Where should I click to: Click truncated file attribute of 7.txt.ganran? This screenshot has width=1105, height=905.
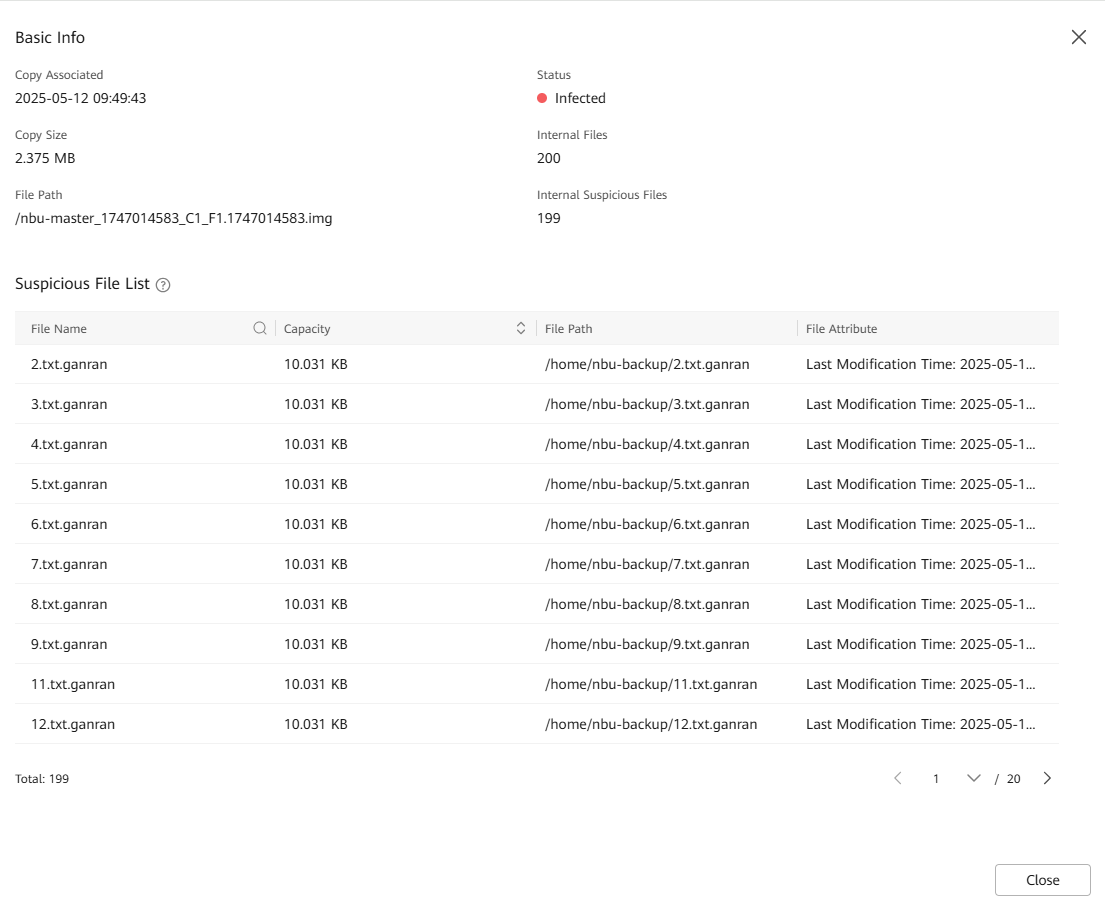pos(920,564)
